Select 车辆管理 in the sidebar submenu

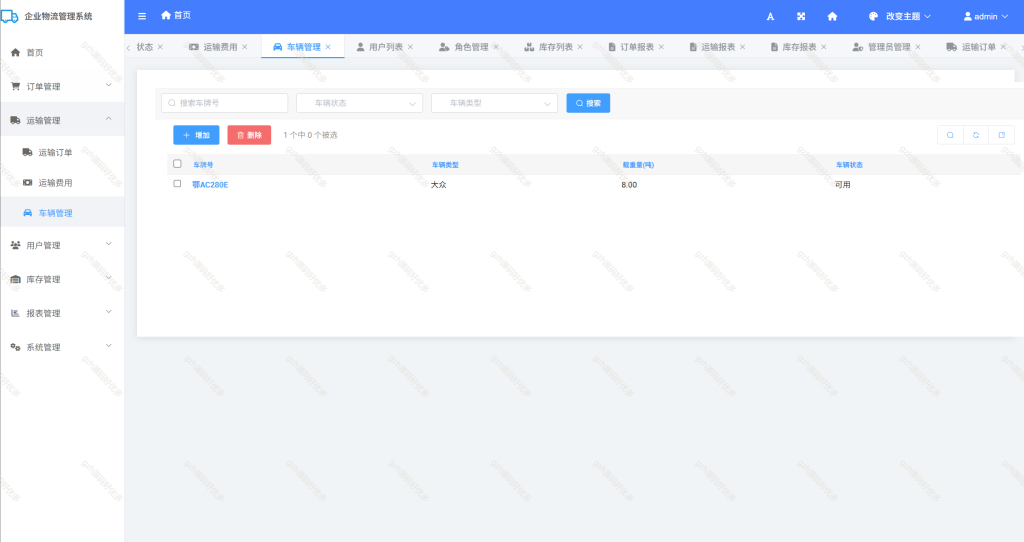click(x=62, y=213)
